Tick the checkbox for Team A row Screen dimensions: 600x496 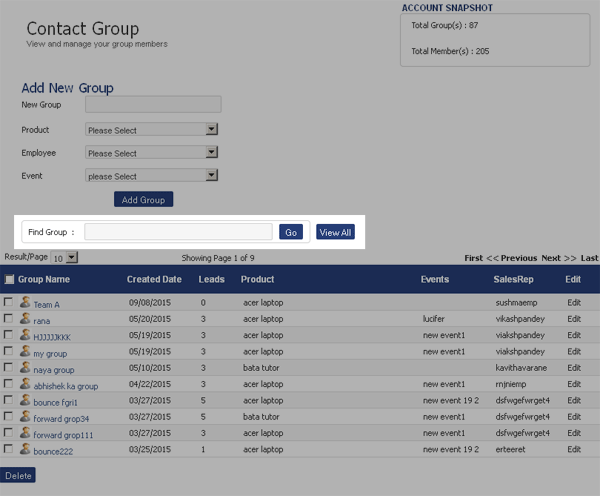tap(9, 302)
